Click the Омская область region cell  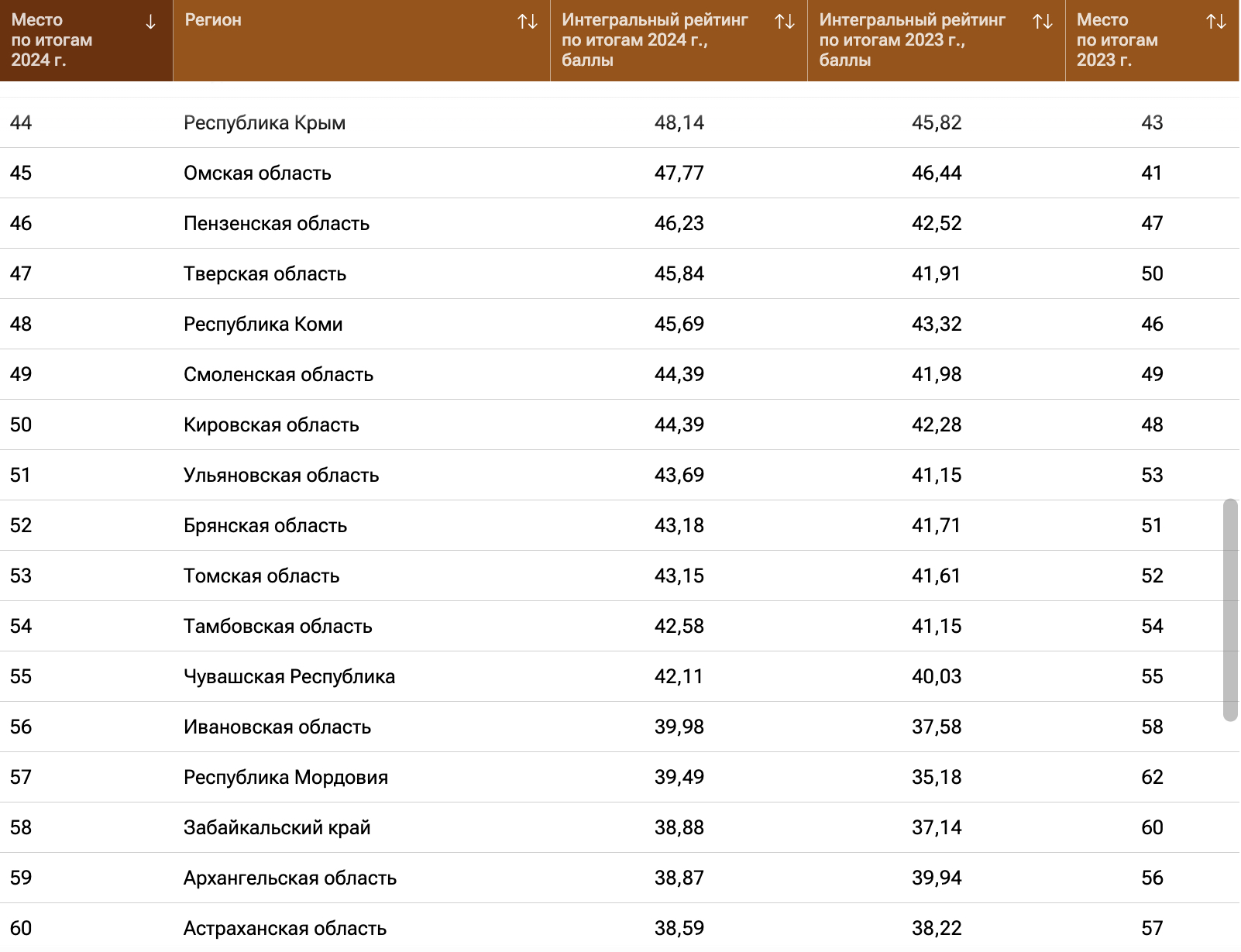coord(257,174)
